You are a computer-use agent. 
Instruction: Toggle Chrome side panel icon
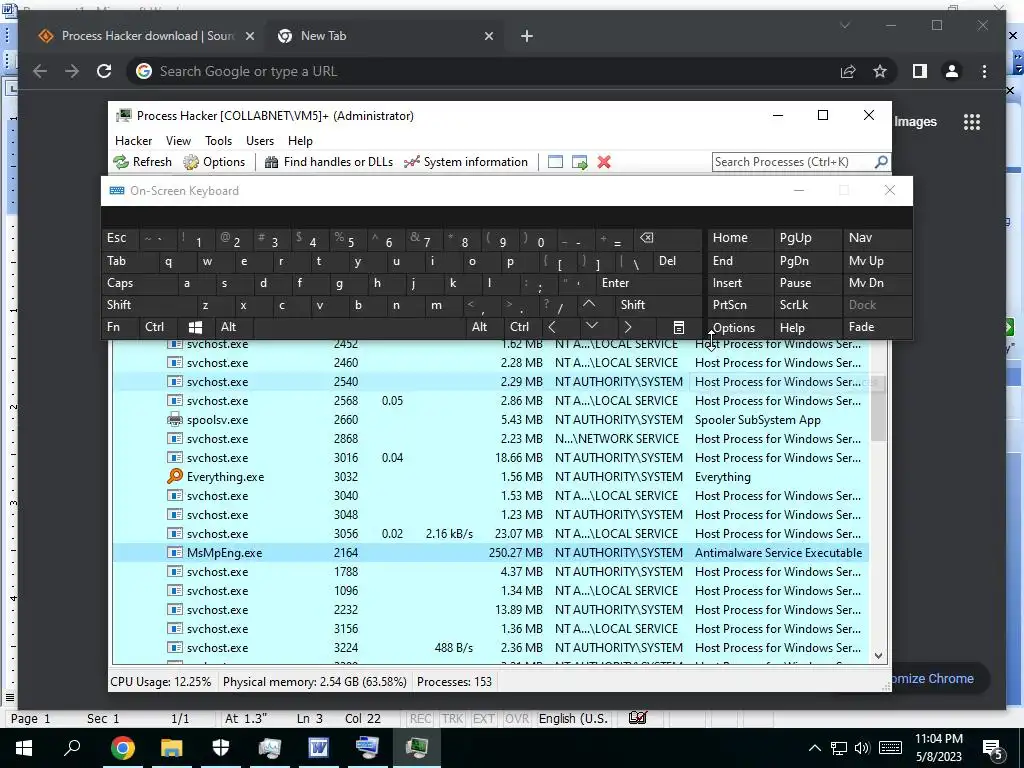coord(920,71)
